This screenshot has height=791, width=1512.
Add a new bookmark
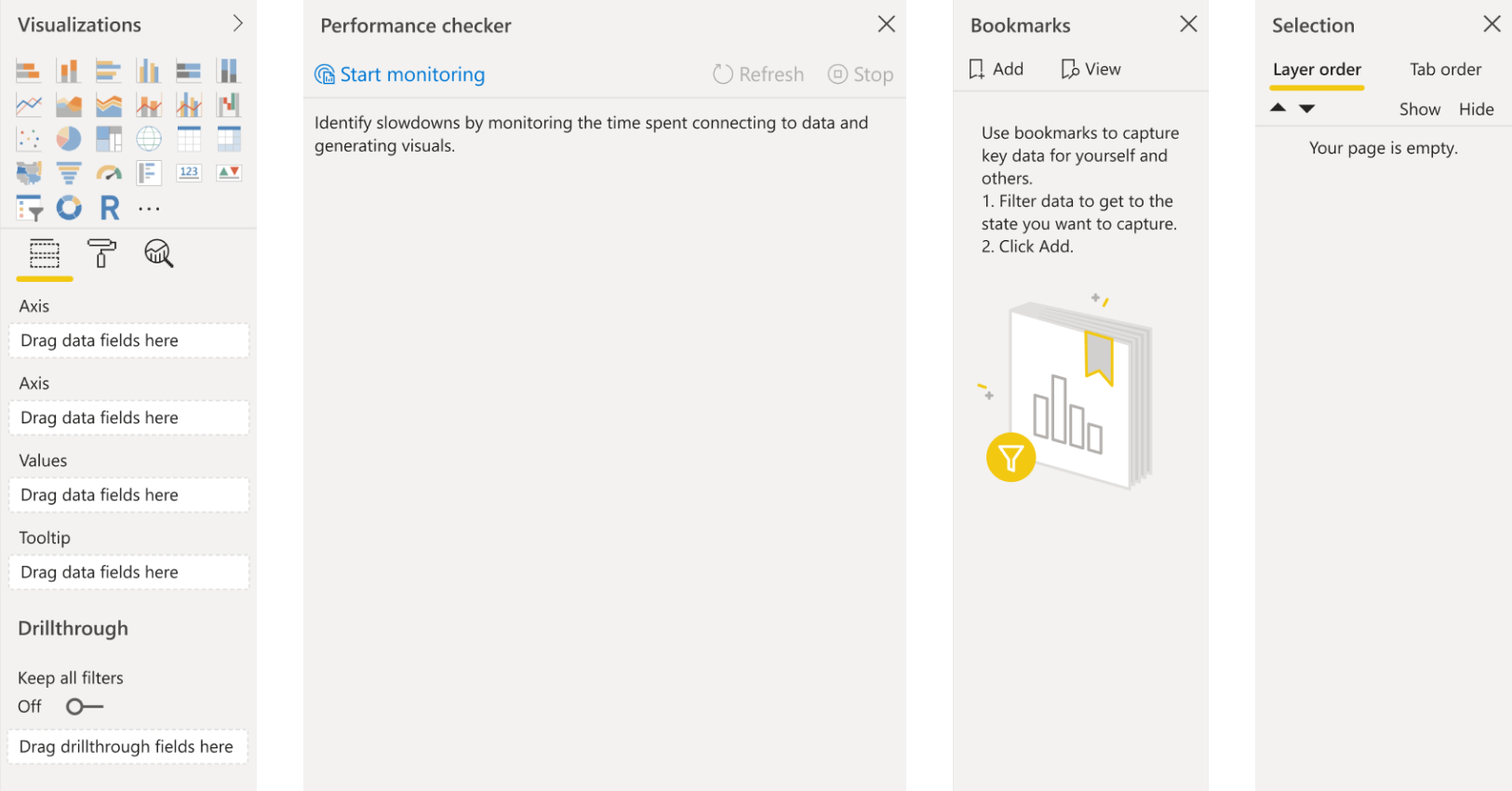(996, 69)
